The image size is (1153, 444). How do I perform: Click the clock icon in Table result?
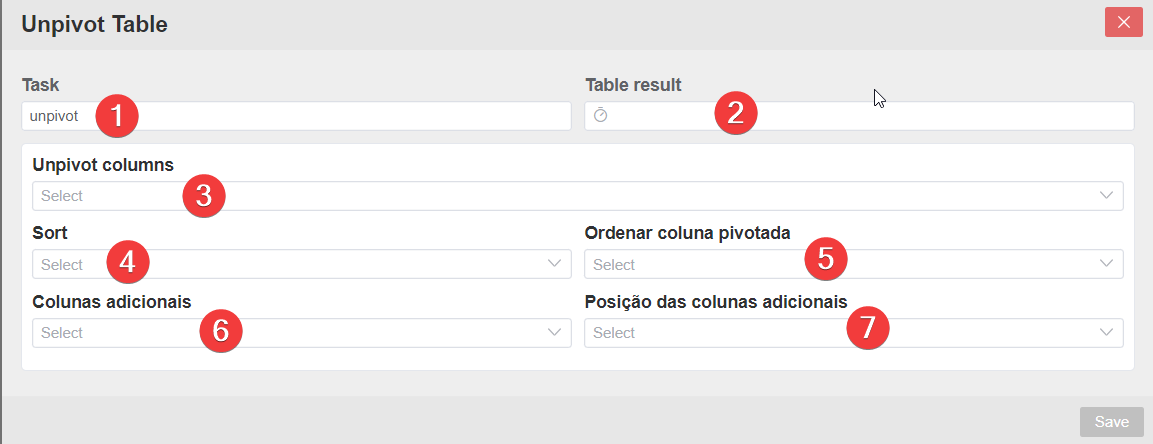point(600,115)
